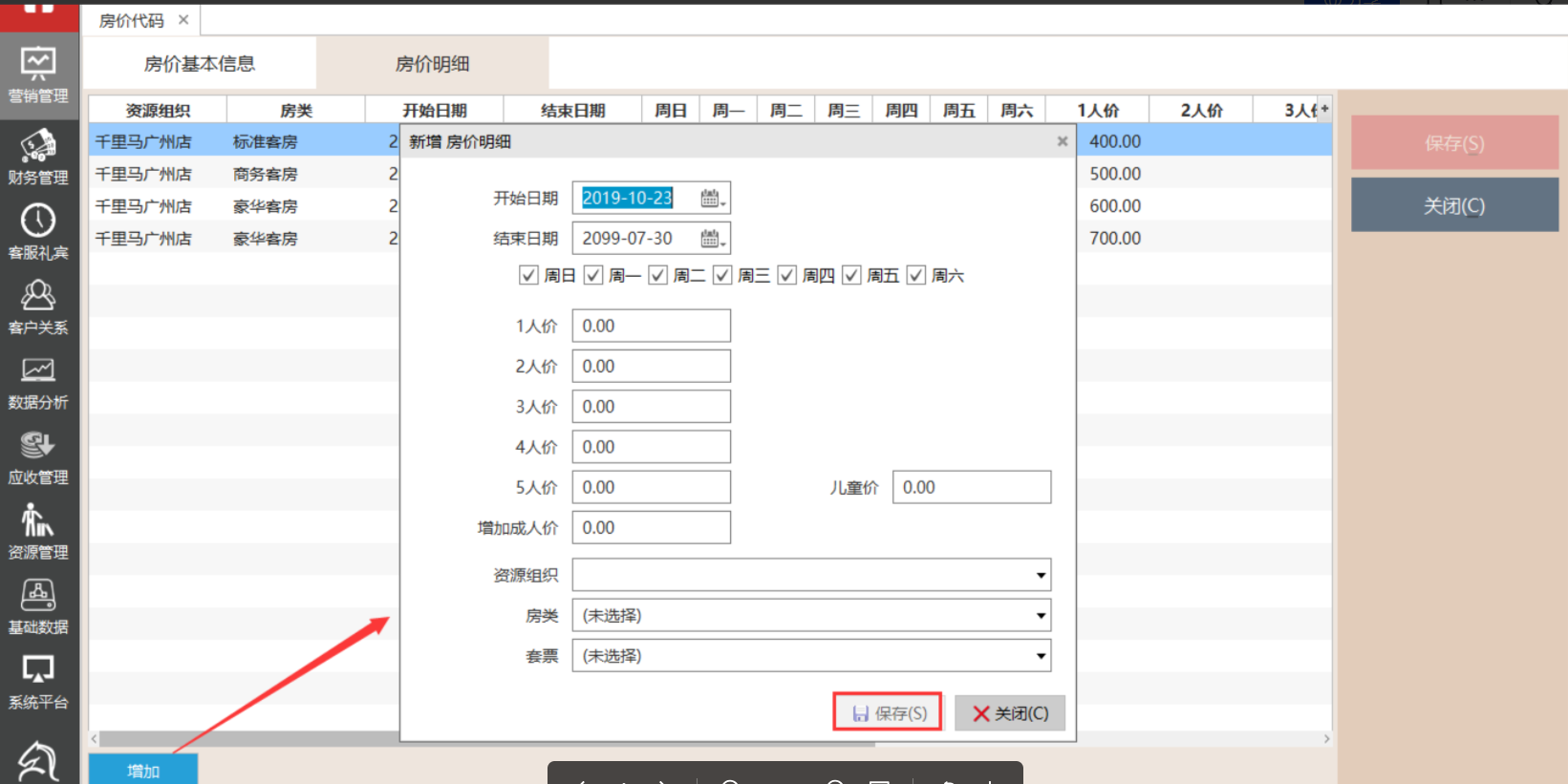Expand the 资源组织 dropdown in dialog
Viewport: 1568px width, 784px height.
pyautogui.click(x=1040, y=575)
